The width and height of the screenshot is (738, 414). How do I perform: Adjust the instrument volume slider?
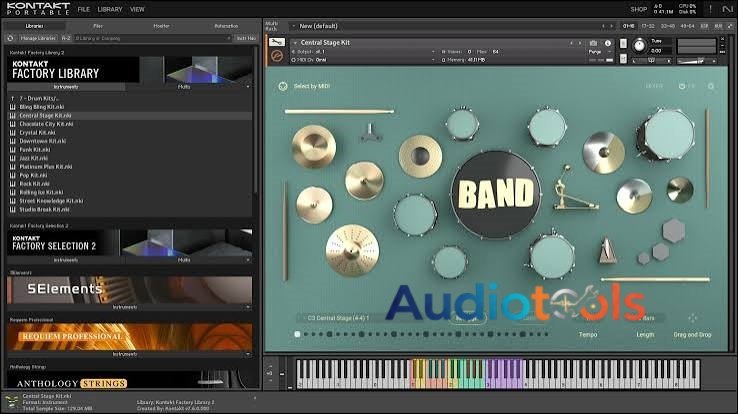pyautogui.click(x=696, y=61)
